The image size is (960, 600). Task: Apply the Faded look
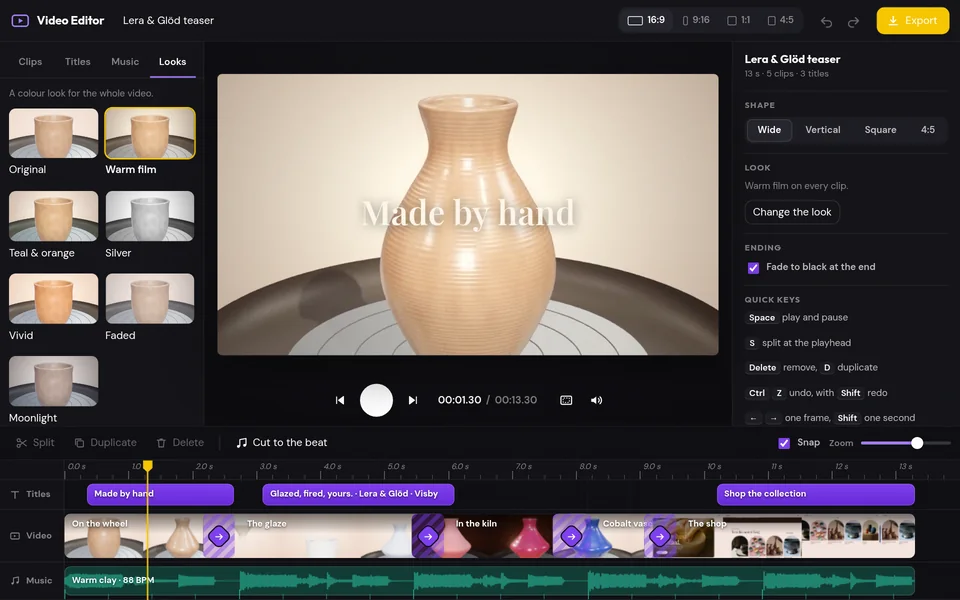click(150, 299)
